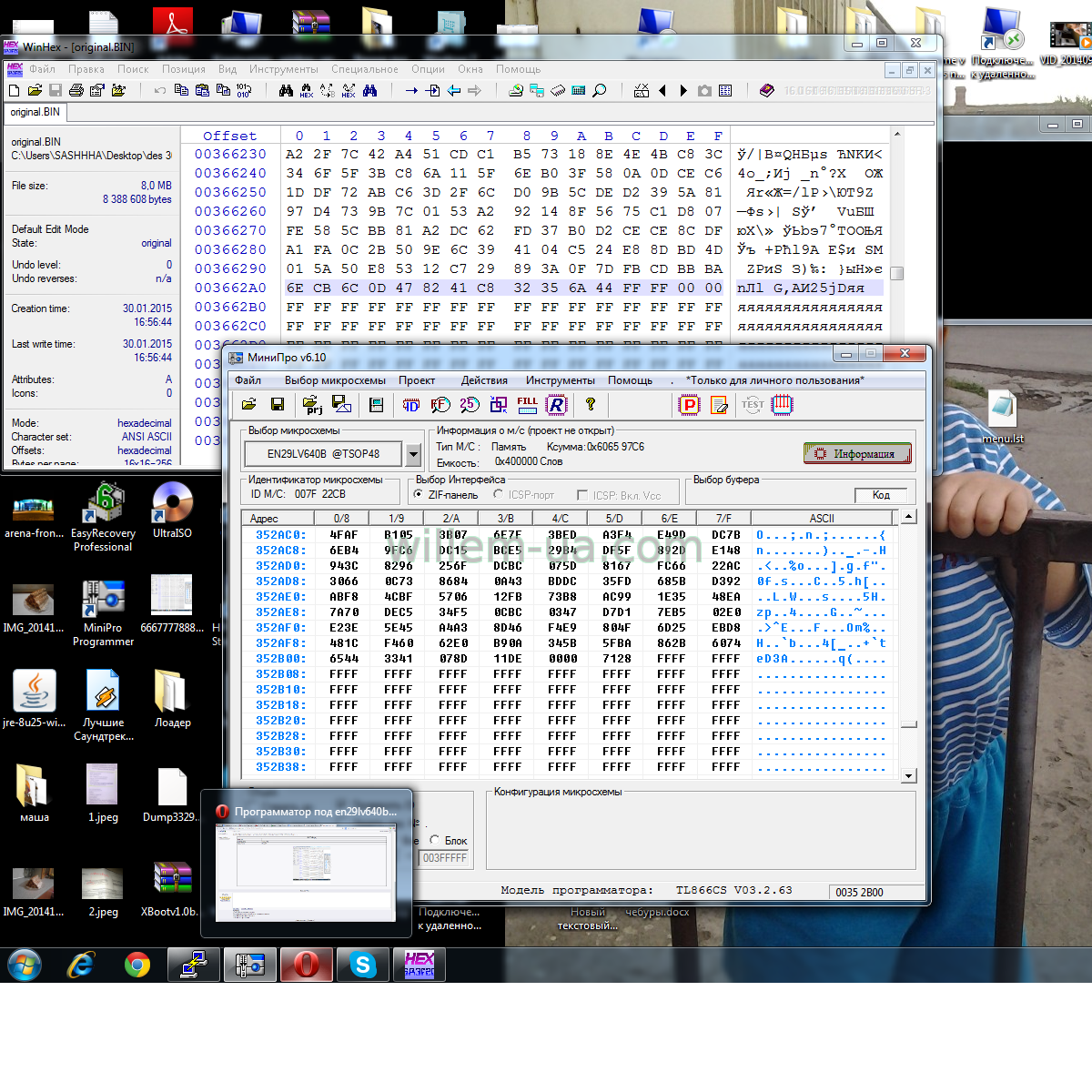This screenshot has width=1092, height=1092.
Task: Click the WinHex Save disk icon
Action: coord(56,90)
